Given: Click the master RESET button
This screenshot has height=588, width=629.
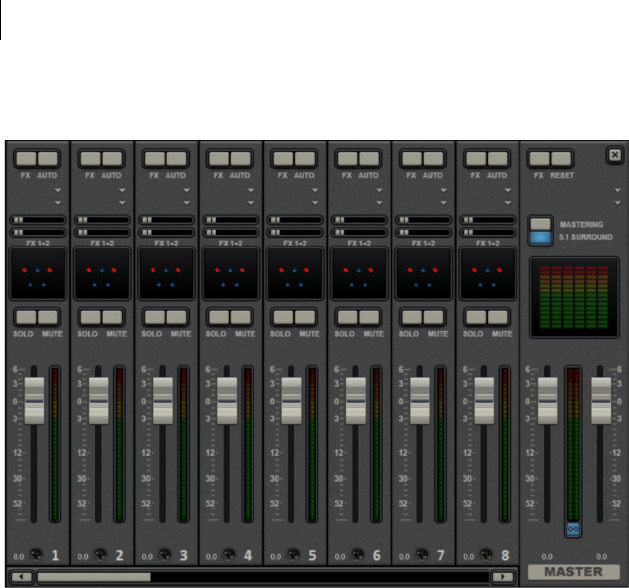Looking at the screenshot, I should (x=561, y=158).
